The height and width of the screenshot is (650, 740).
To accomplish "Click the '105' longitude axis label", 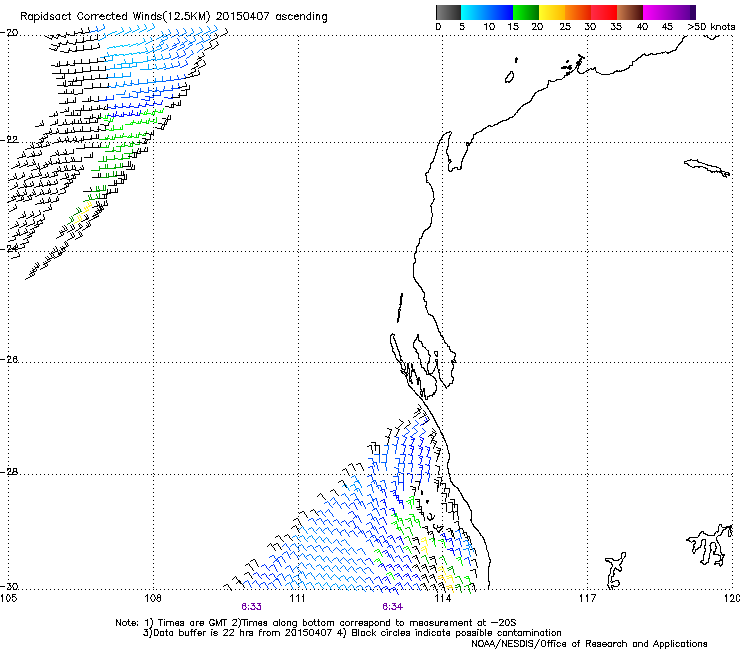I will point(8,599).
